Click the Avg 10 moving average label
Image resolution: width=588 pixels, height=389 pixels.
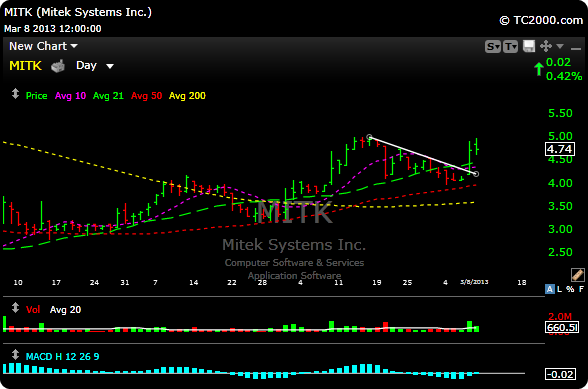point(70,96)
